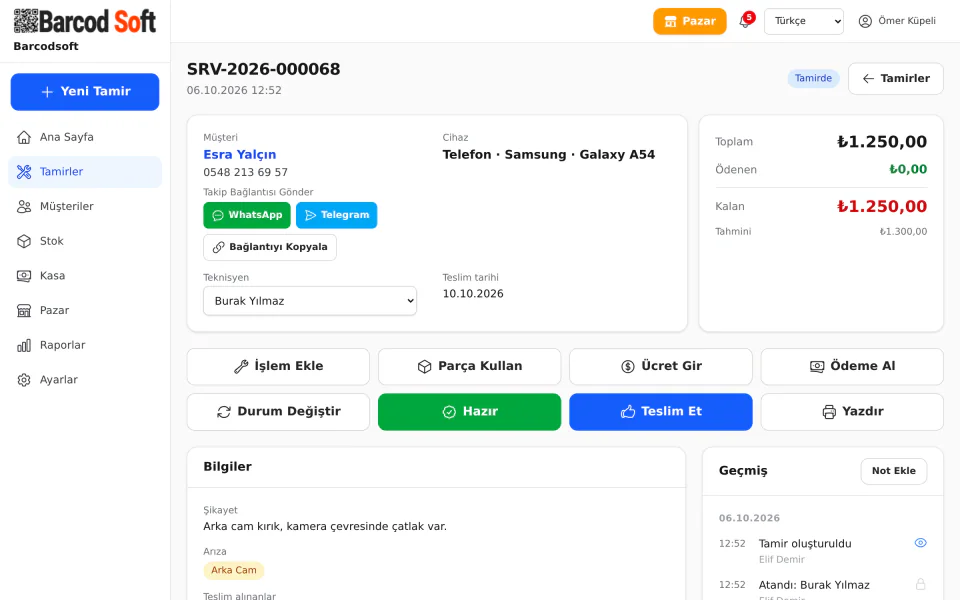
Task: Click the Kasa cash icon
Action: coord(24,276)
